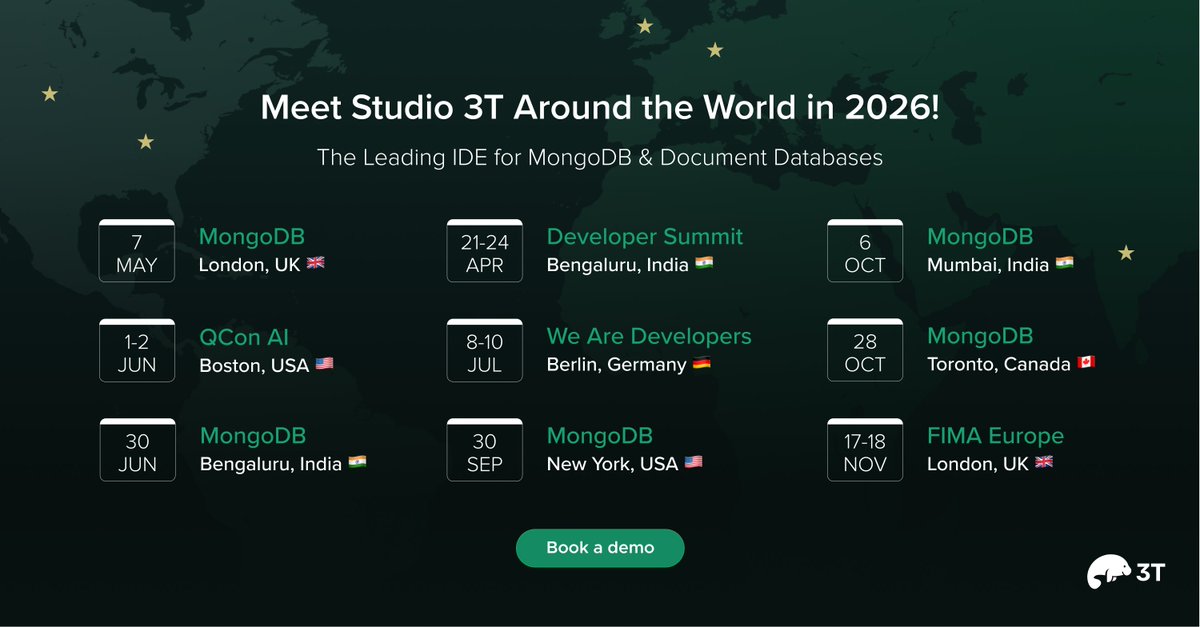Click the 'Berlin, Germany' location text

click(617, 365)
